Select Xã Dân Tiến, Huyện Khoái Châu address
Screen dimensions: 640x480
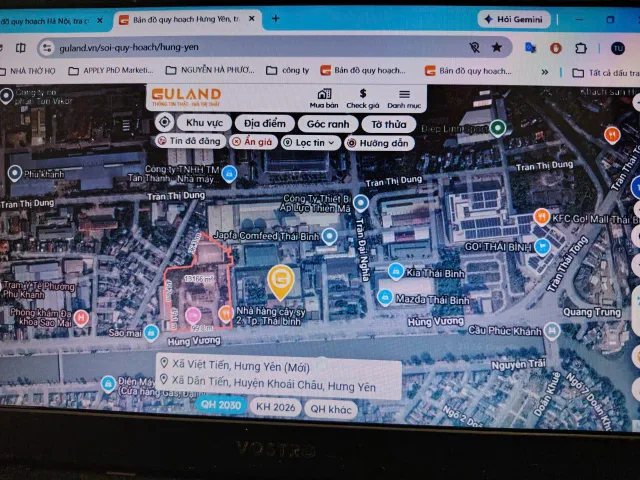pos(268,383)
